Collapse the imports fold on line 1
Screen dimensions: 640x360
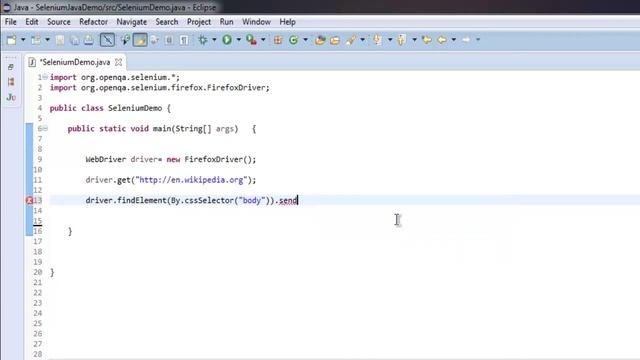pos(45,77)
